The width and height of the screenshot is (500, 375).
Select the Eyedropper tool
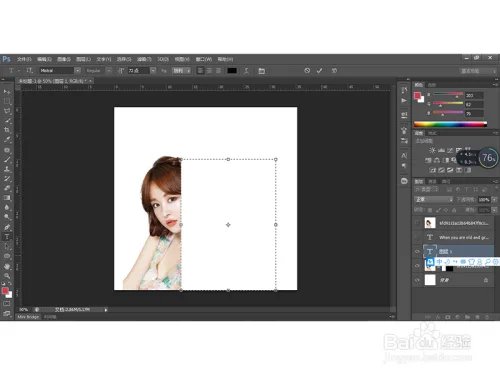click(7, 140)
